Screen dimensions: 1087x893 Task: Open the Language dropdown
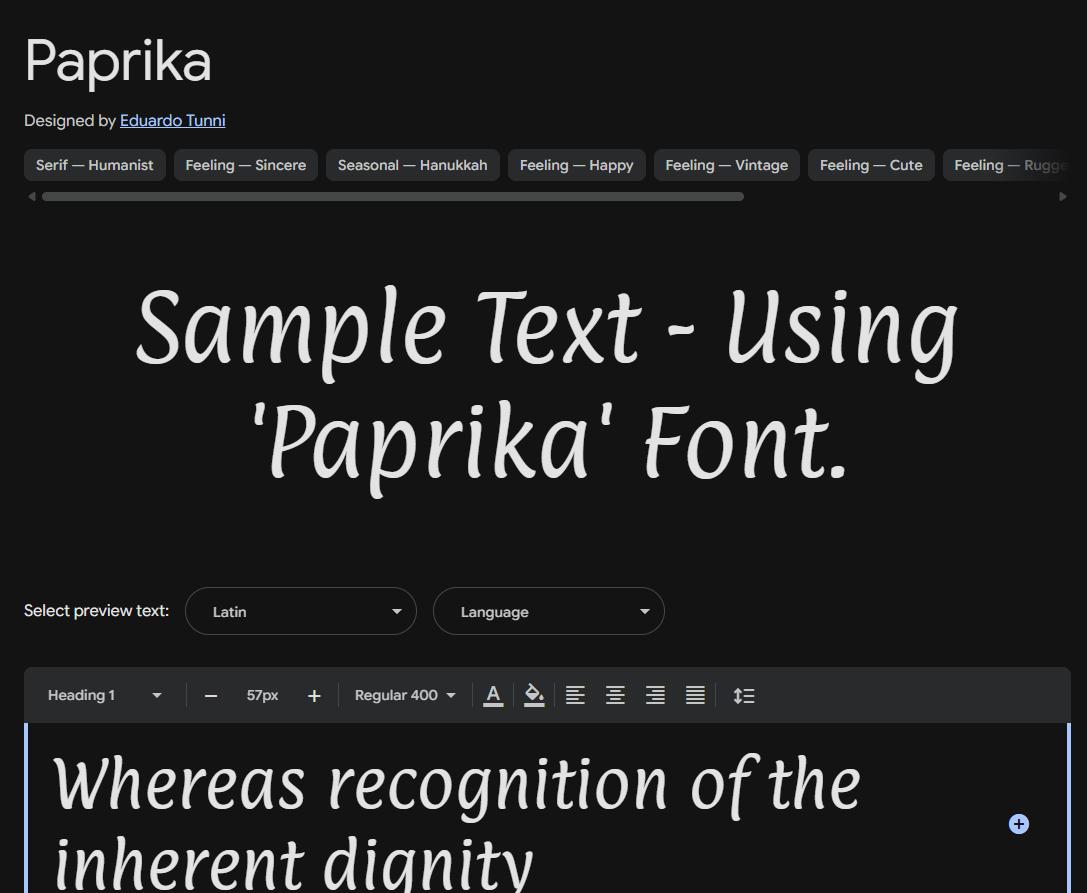[x=548, y=611]
